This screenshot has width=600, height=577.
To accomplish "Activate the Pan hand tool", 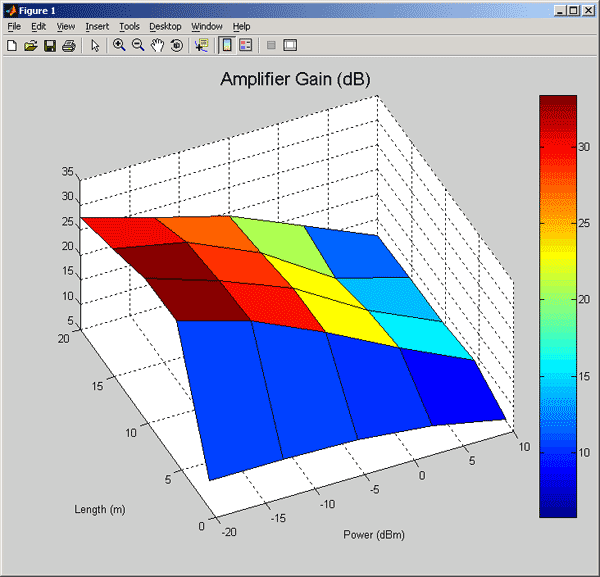I will point(157,46).
